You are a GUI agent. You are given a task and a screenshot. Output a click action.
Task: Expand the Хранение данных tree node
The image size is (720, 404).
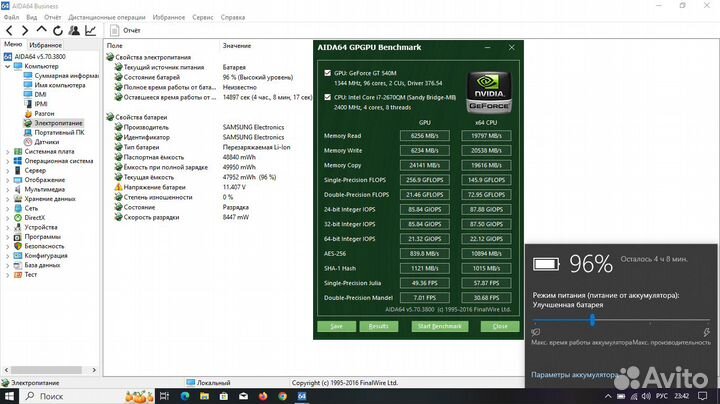point(7,199)
